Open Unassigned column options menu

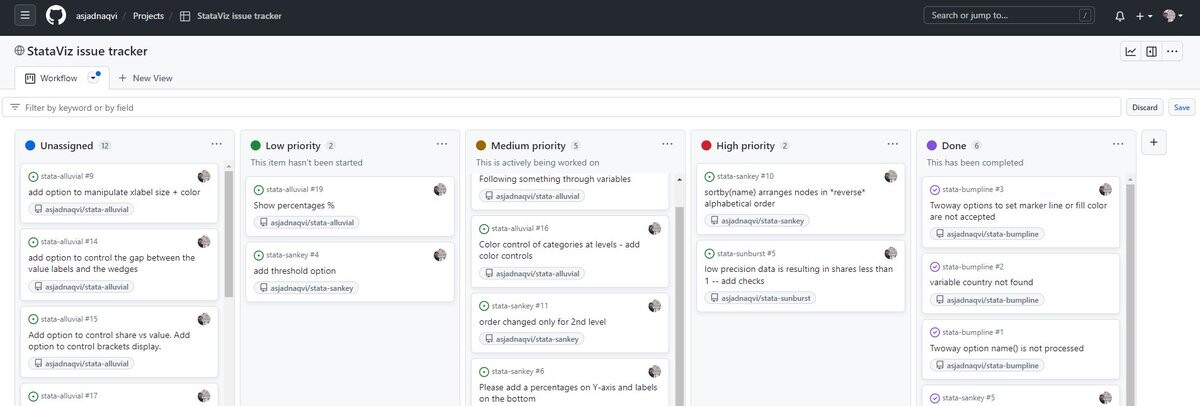click(x=217, y=145)
